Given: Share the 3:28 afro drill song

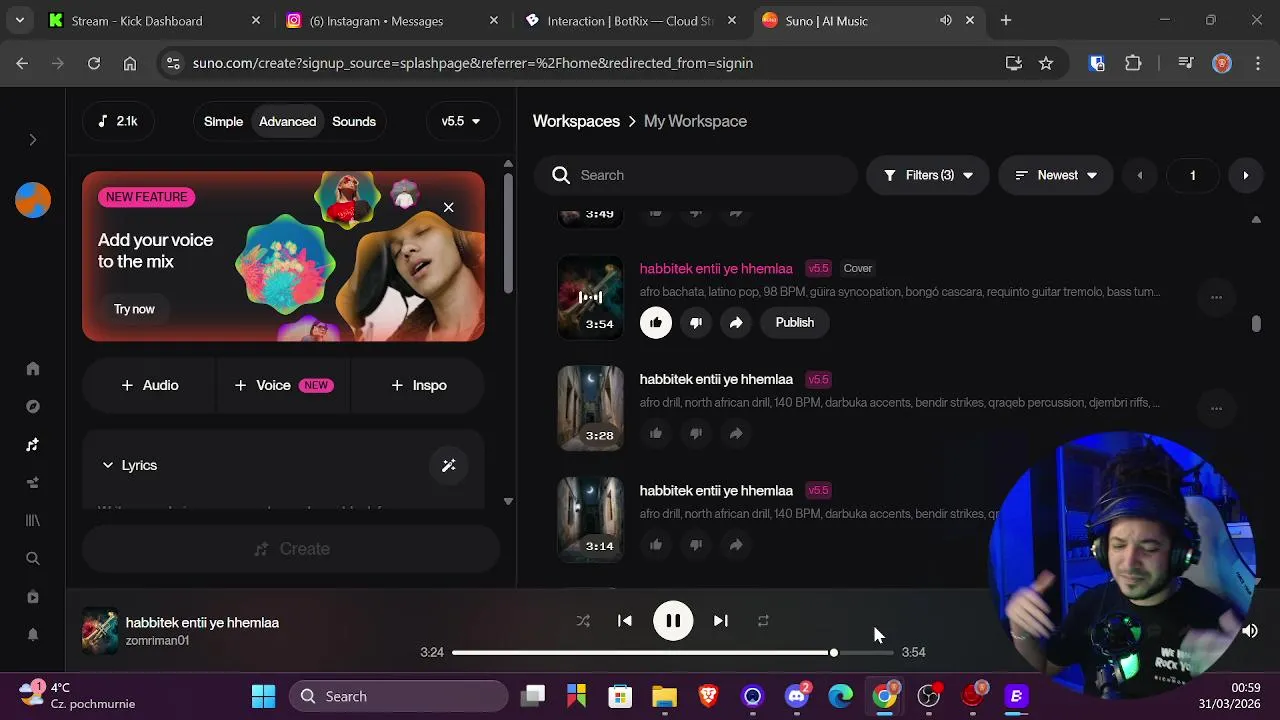Looking at the screenshot, I should click(736, 433).
